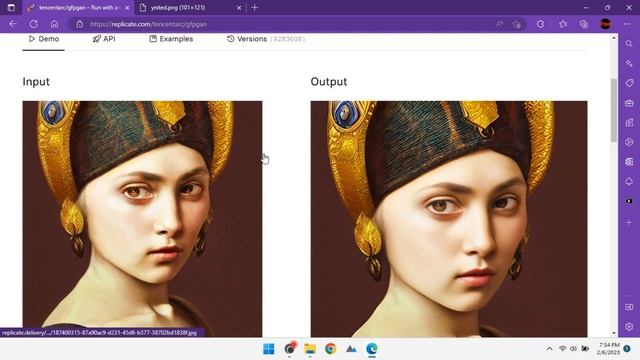Open Edge settings and more menu
640x360 pixels.
[x=627, y=24]
